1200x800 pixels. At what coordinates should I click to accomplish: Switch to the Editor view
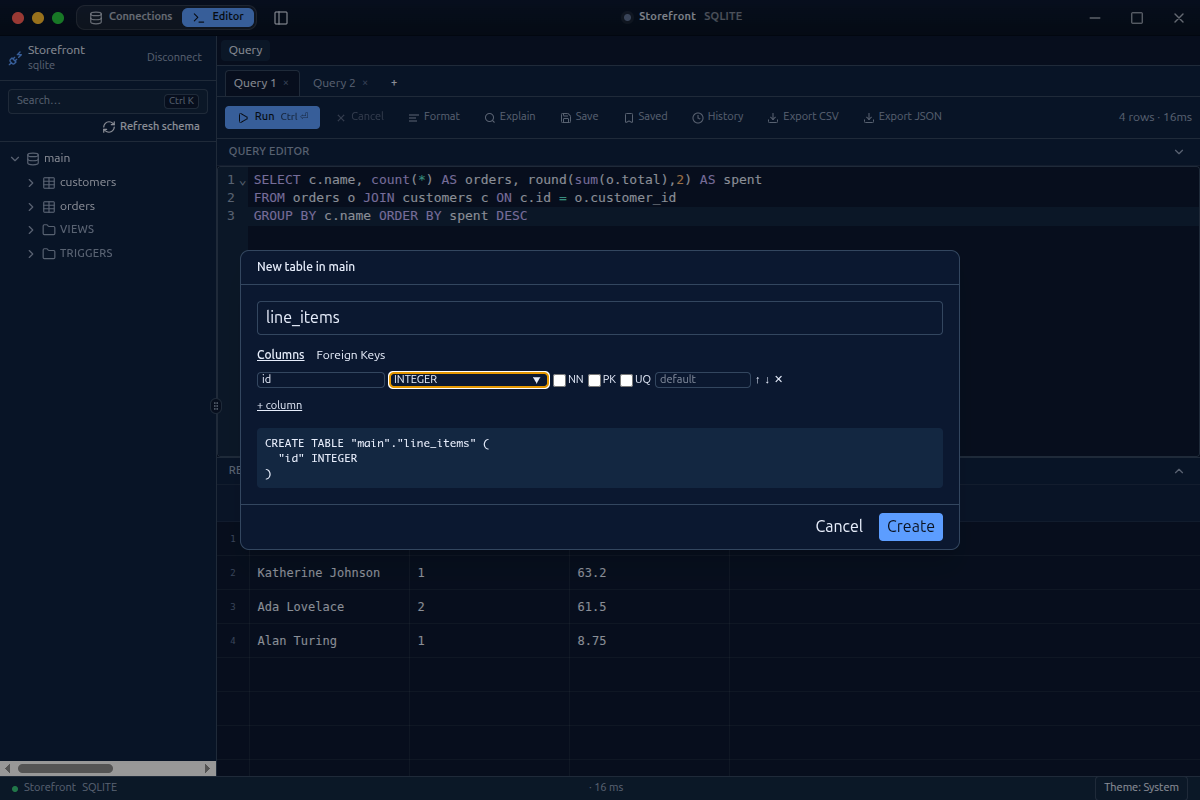click(x=218, y=17)
